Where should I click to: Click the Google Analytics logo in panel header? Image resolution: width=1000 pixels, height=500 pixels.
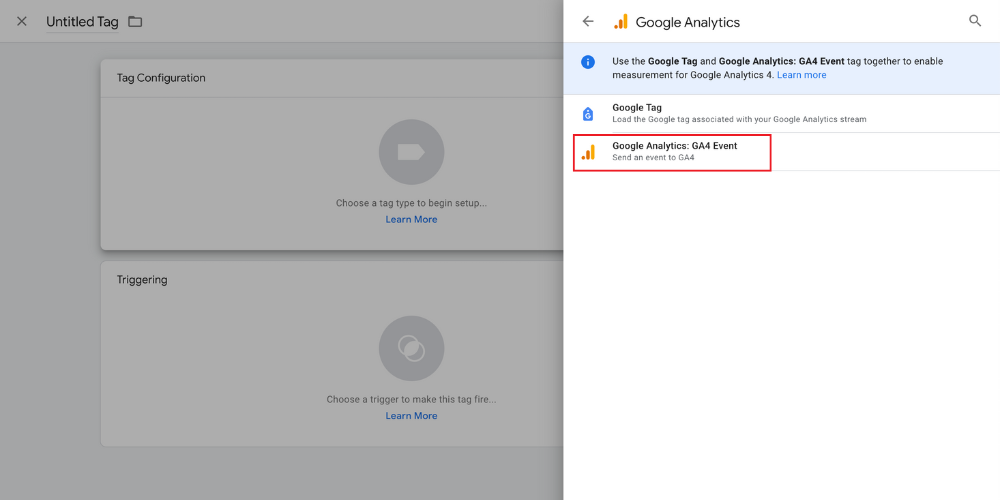[x=621, y=22]
